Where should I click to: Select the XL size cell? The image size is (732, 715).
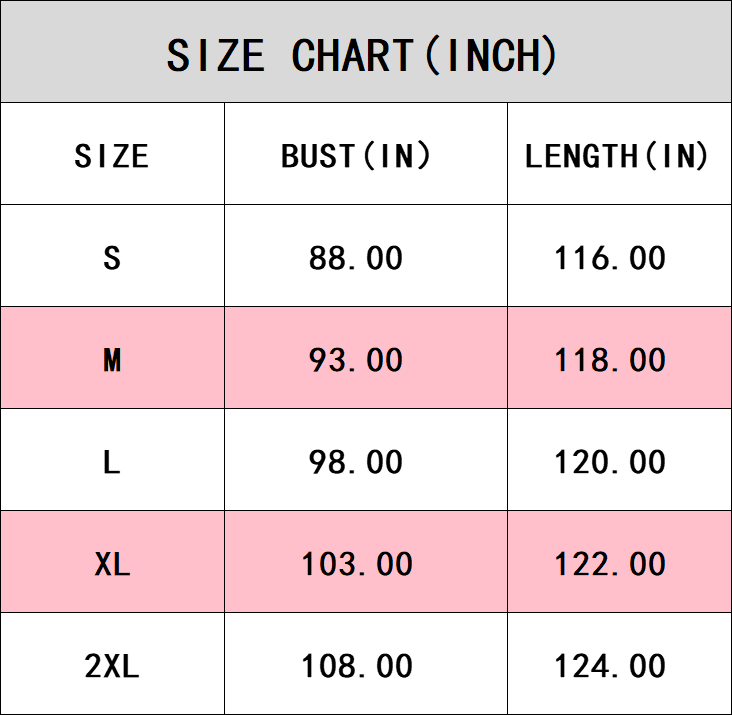(112, 564)
